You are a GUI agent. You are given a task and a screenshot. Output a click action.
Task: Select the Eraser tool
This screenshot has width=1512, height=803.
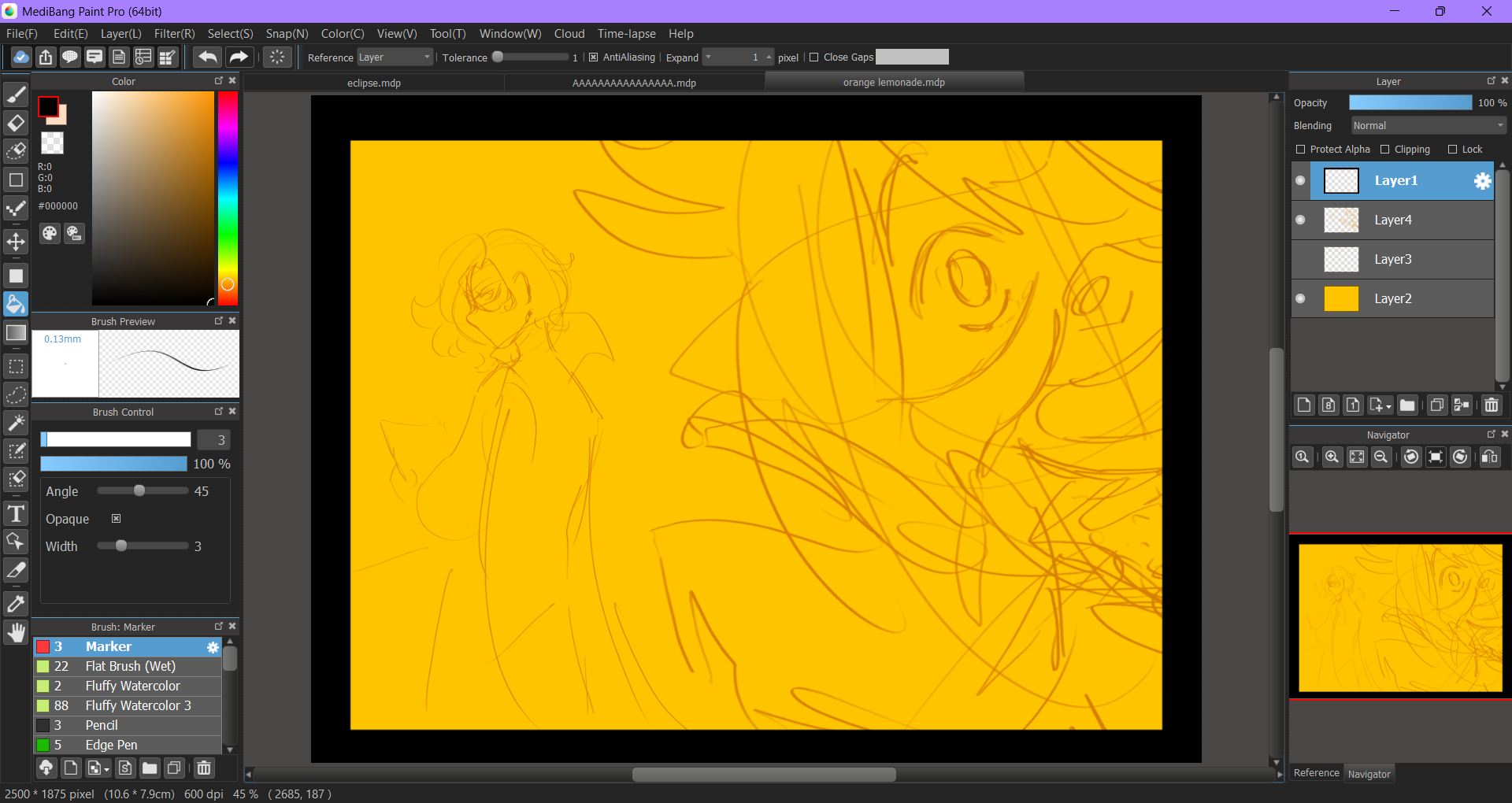pyautogui.click(x=16, y=124)
